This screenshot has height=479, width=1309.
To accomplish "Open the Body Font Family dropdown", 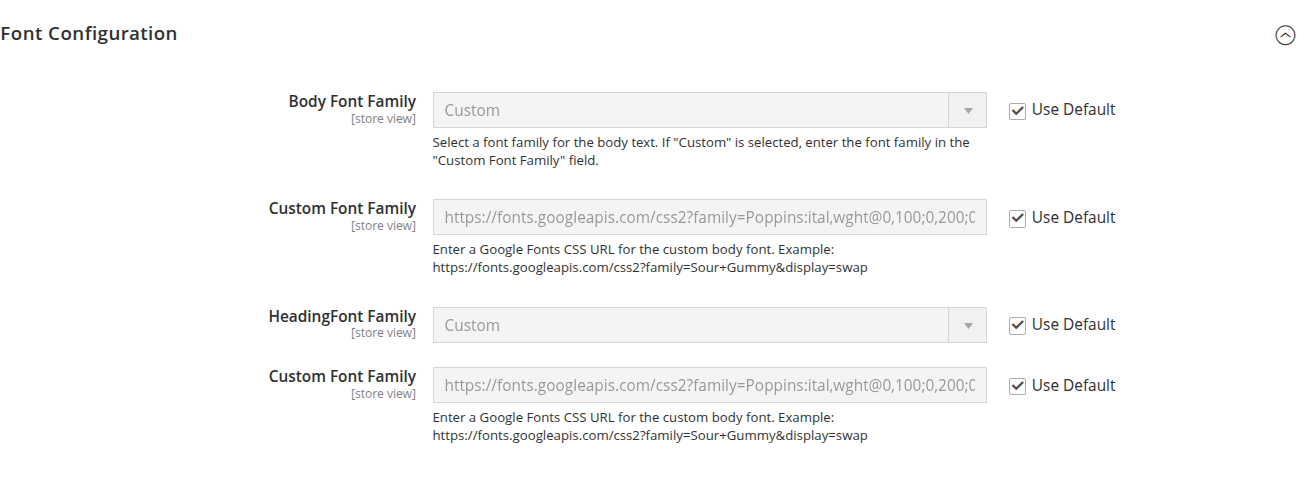I will pos(709,110).
